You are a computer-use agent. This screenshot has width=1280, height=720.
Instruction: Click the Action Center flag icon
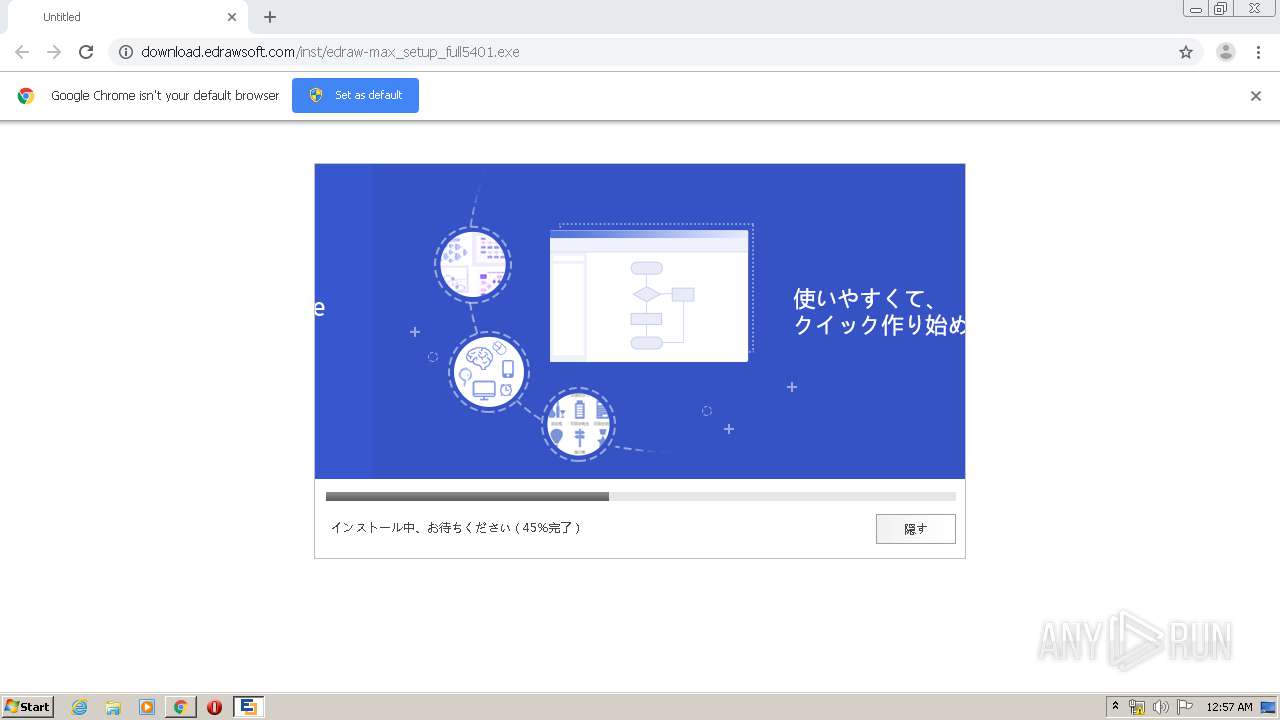click(1185, 707)
